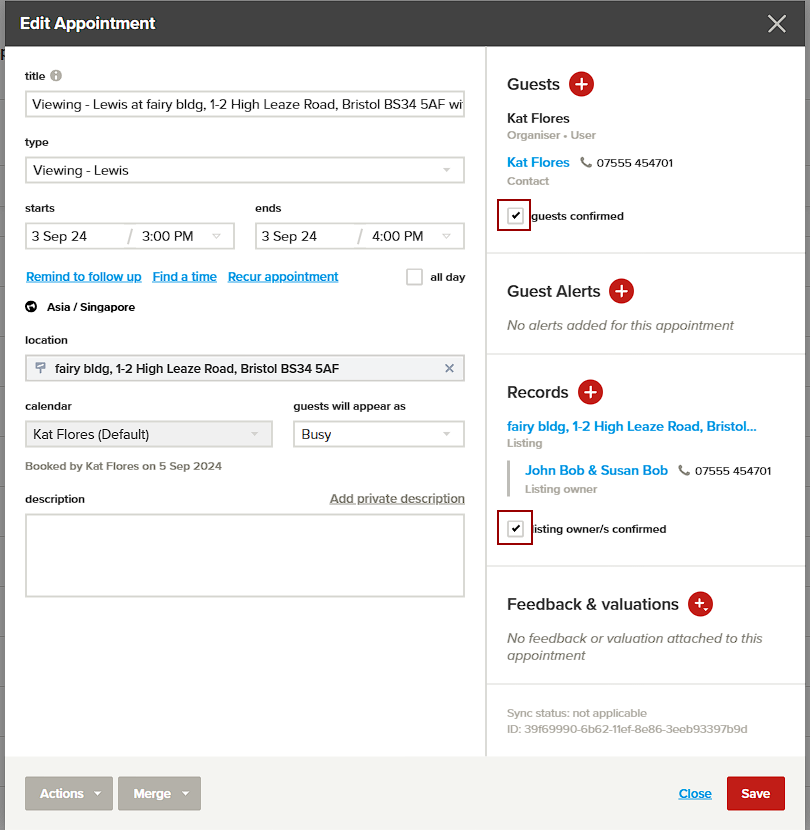Click the plus icon next to Records

point(589,392)
